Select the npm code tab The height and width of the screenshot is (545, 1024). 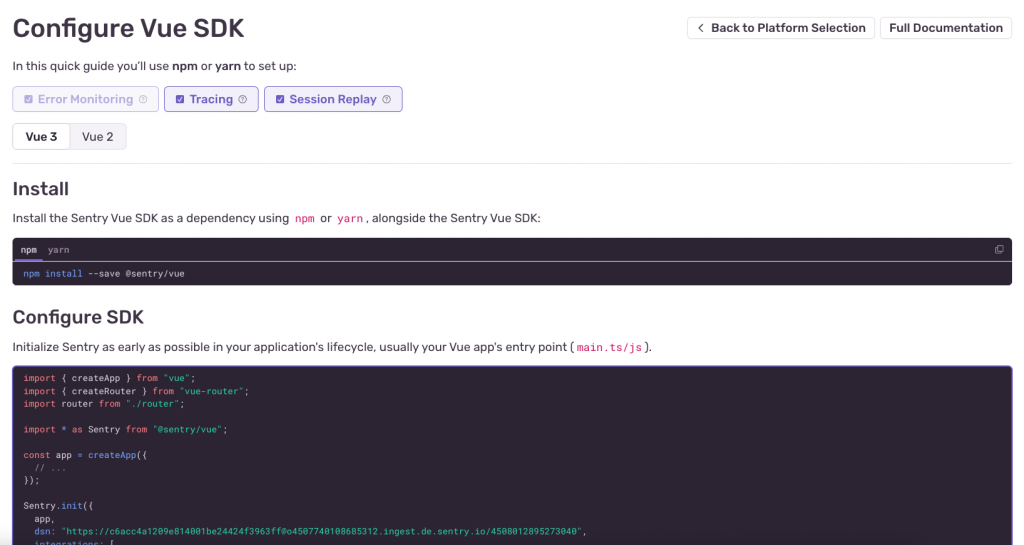point(29,250)
